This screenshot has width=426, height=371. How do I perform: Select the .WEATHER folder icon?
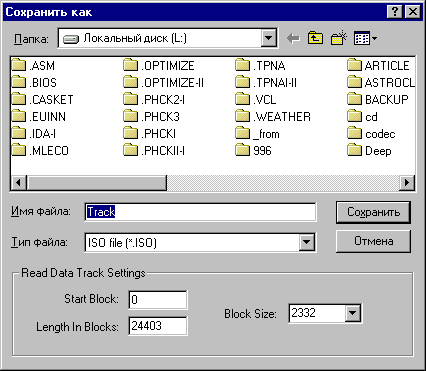(x=242, y=116)
